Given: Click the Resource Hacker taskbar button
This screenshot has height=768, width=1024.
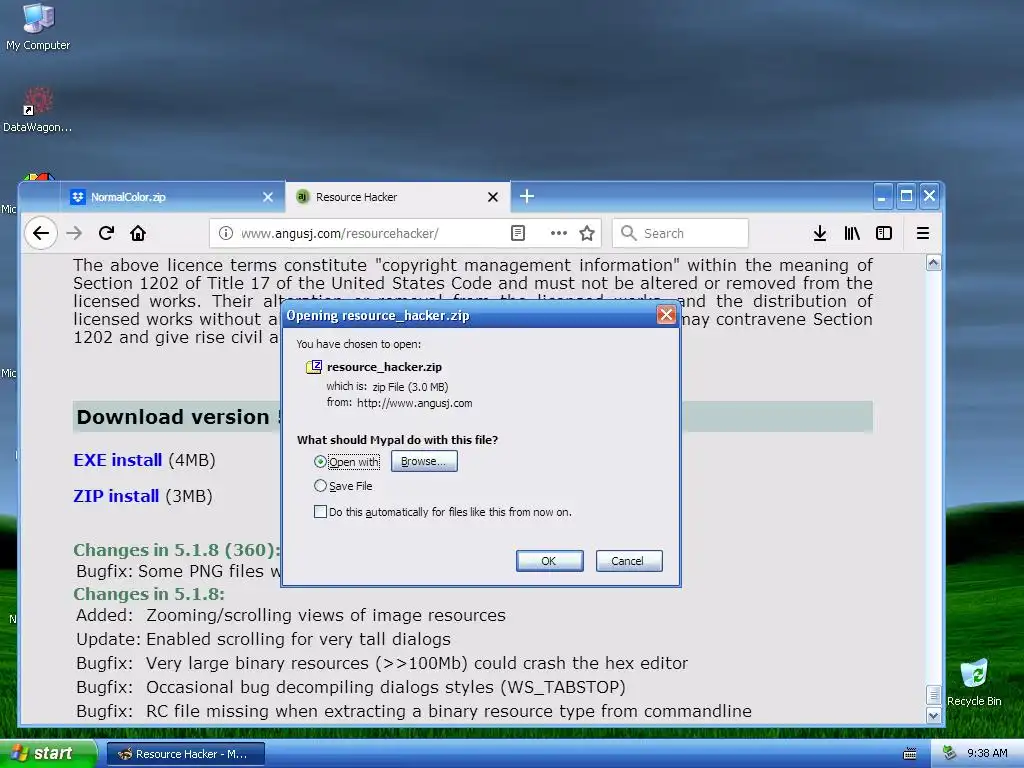Looking at the screenshot, I should 185,754.
